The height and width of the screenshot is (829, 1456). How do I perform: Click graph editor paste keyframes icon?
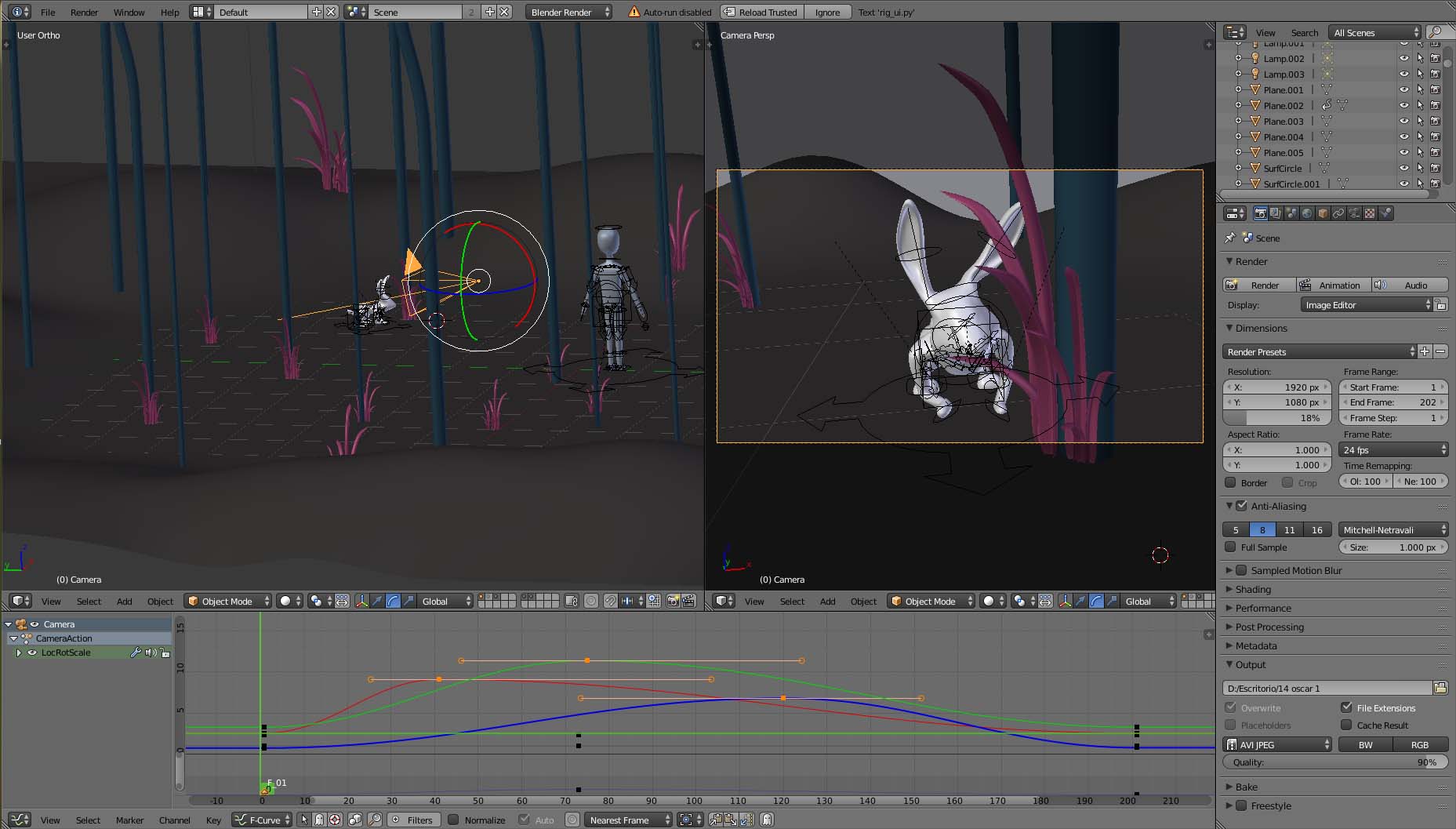pyautogui.click(x=730, y=820)
